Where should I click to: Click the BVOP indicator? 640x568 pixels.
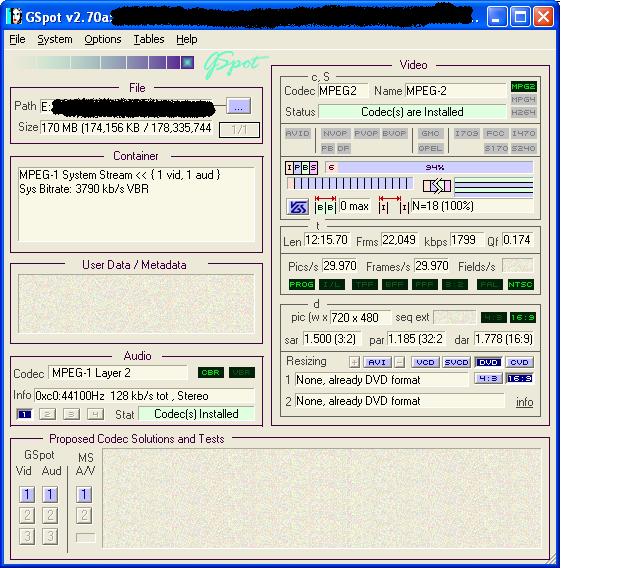394,133
